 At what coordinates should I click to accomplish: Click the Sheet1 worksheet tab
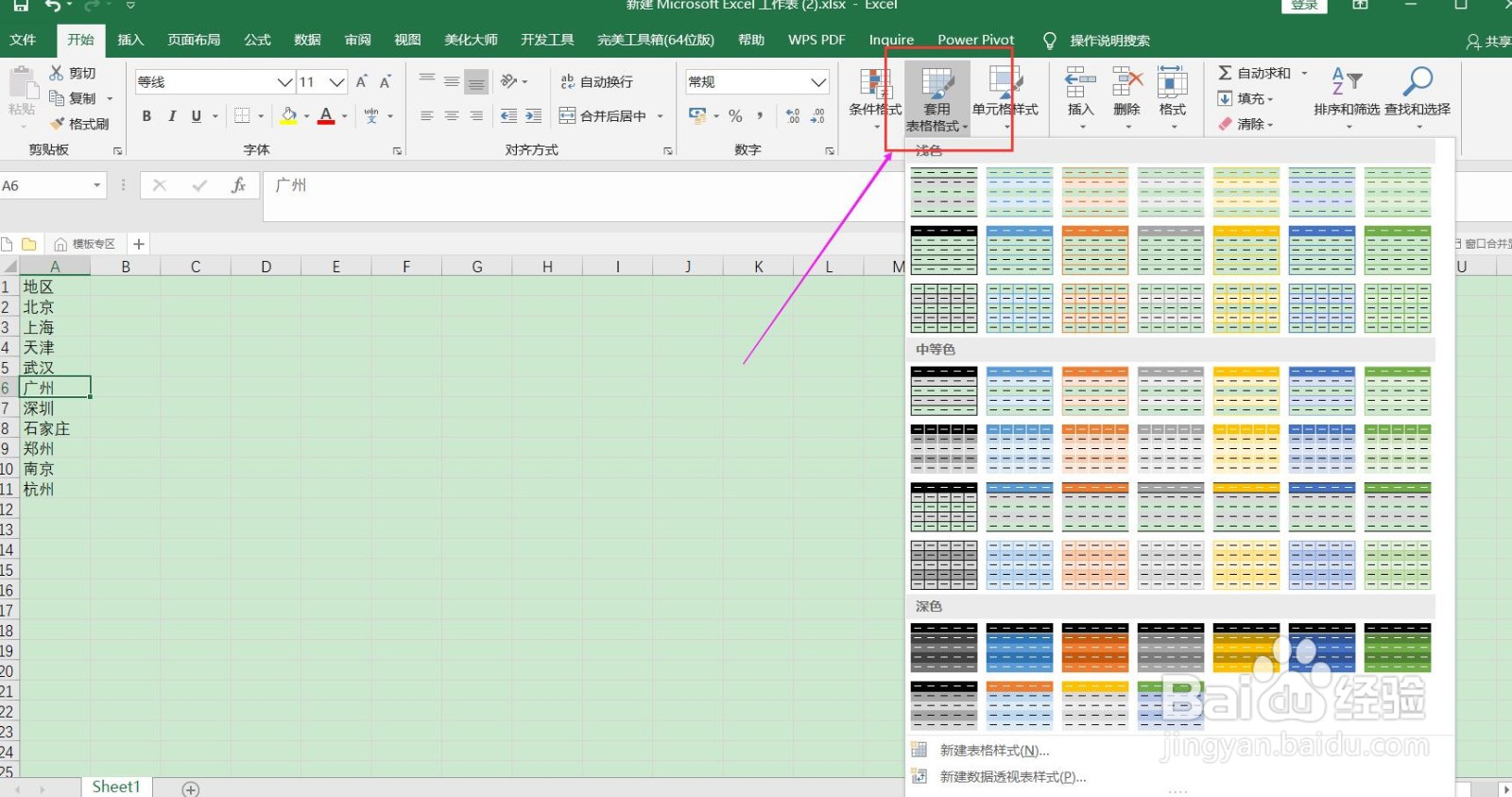115,787
